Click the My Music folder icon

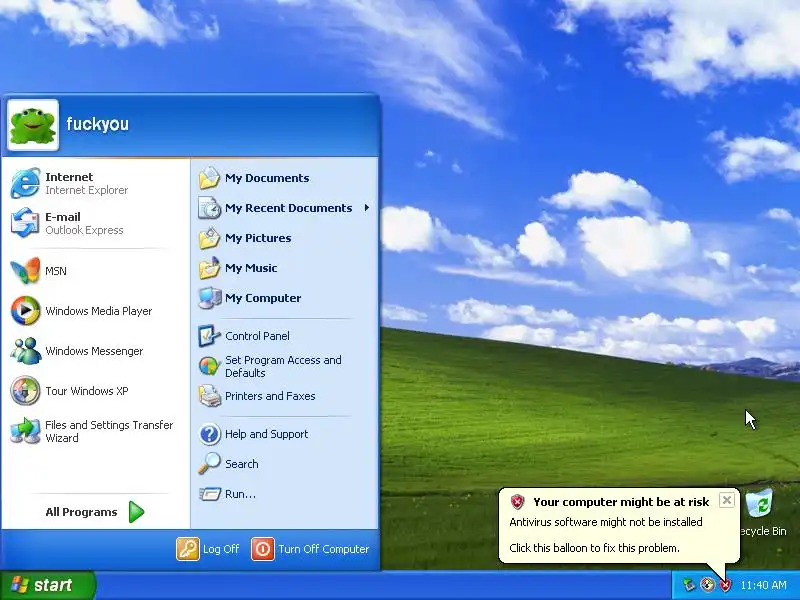pyautogui.click(x=209, y=268)
